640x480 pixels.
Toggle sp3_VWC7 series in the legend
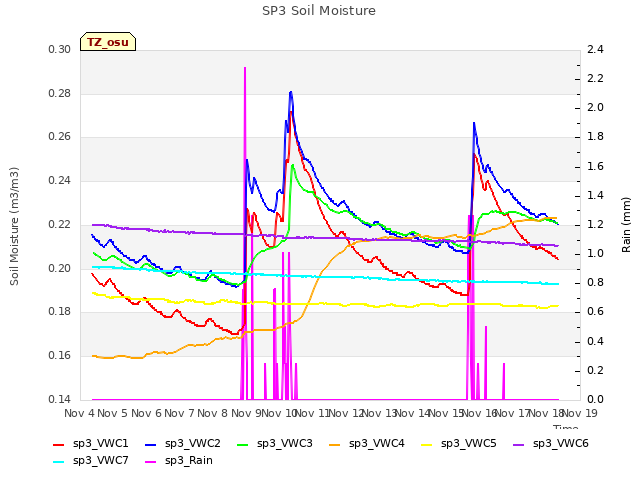[x=91, y=461]
